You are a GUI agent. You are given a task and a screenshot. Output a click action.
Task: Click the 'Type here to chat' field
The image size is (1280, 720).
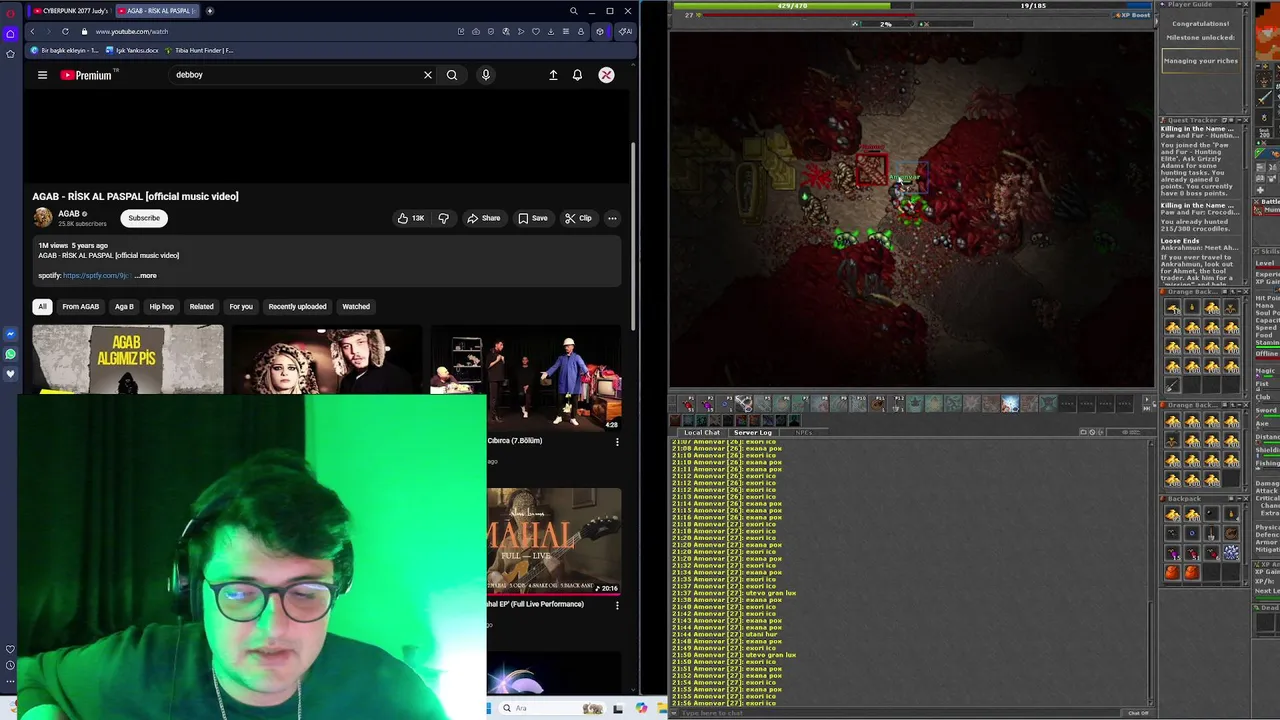click(895, 713)
